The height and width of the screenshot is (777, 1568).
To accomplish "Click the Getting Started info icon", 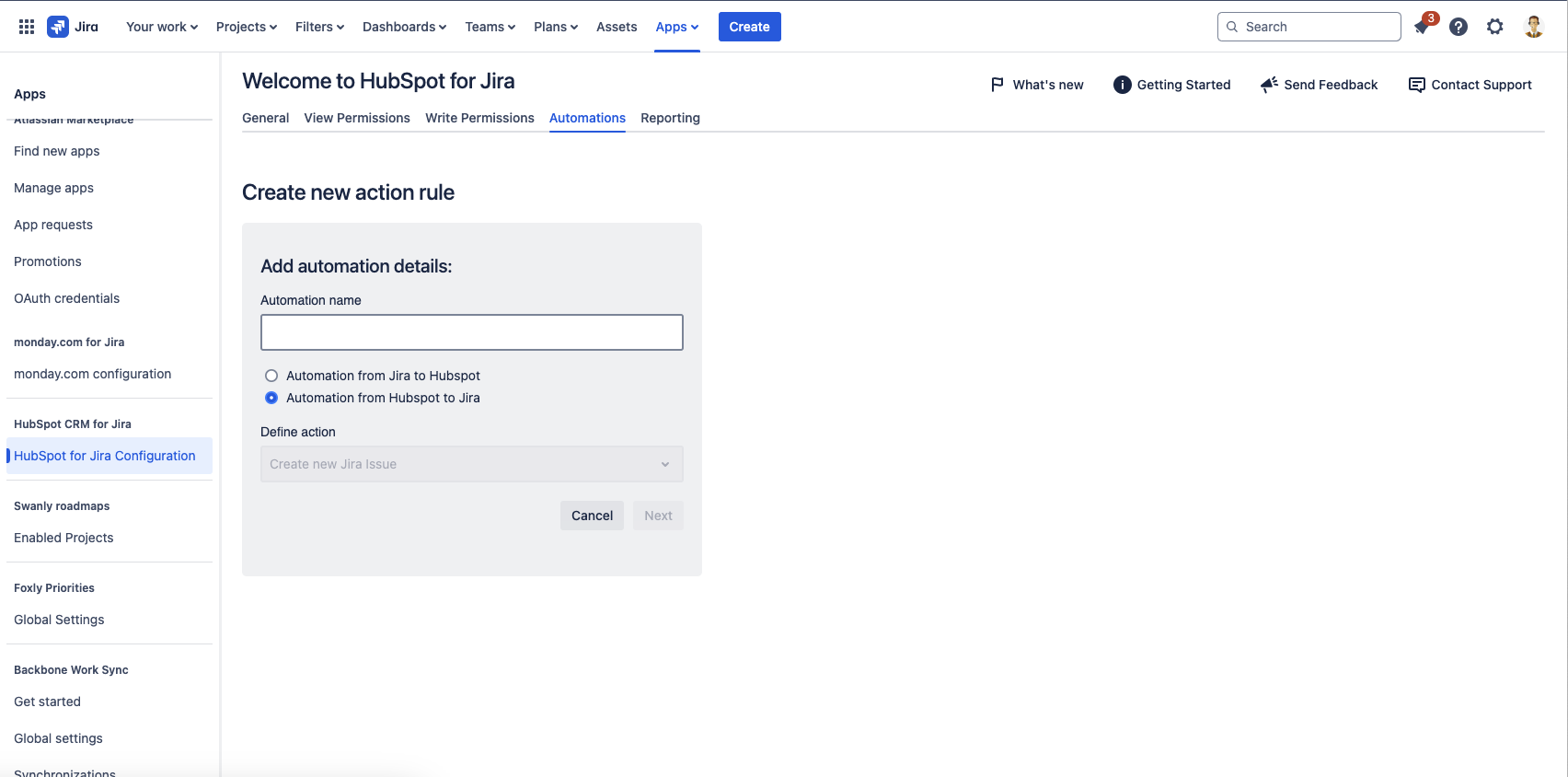I will point(1123,85).
